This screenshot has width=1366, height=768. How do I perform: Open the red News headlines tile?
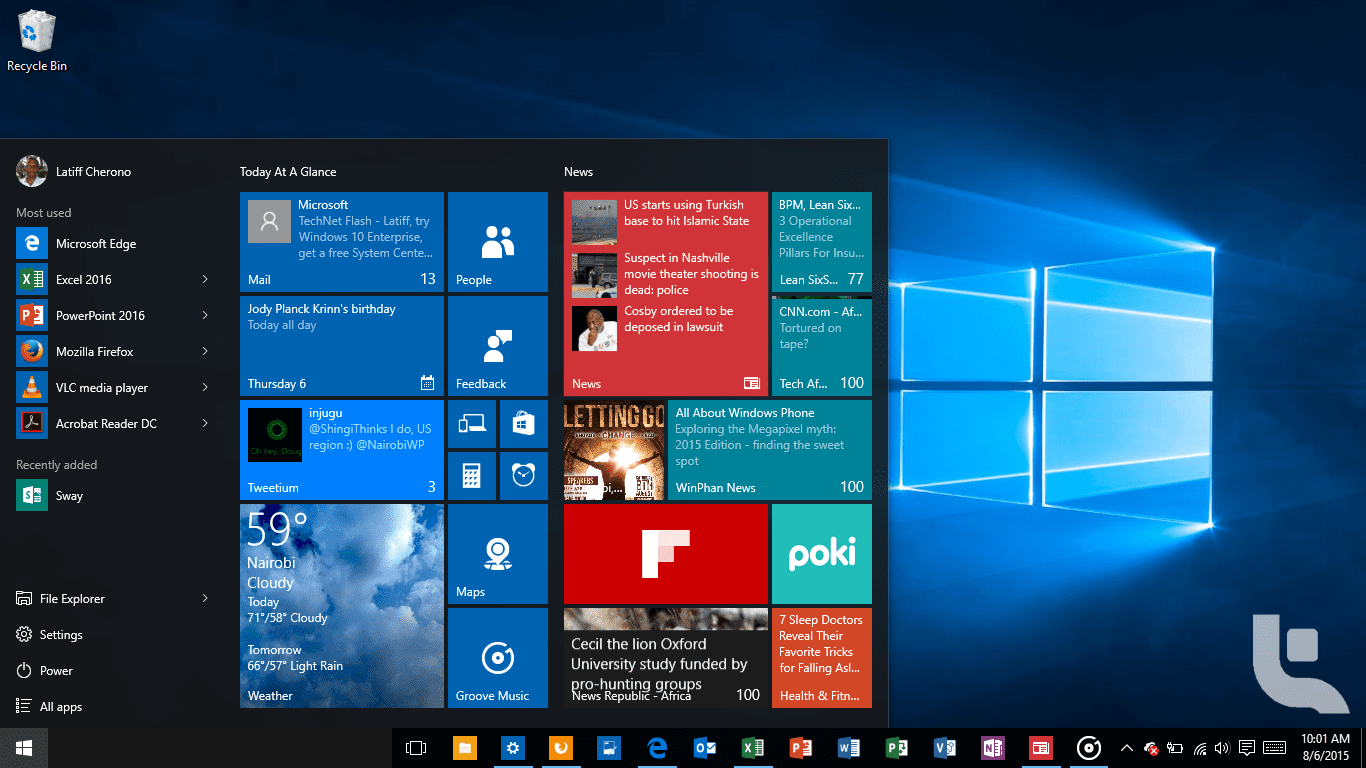pyautogui.click(x=666, y=294)
